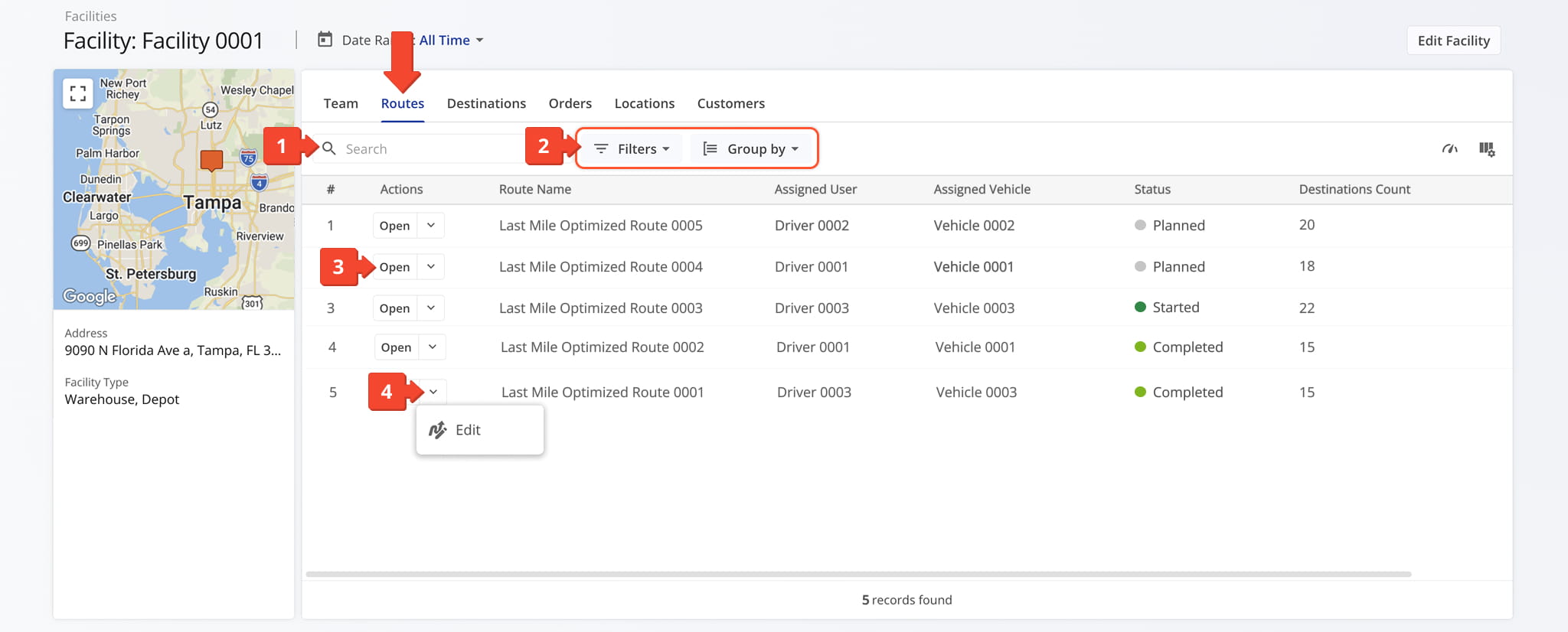Click the Google logo on map
Screen dimensions: 1568x632
(90, 297)
